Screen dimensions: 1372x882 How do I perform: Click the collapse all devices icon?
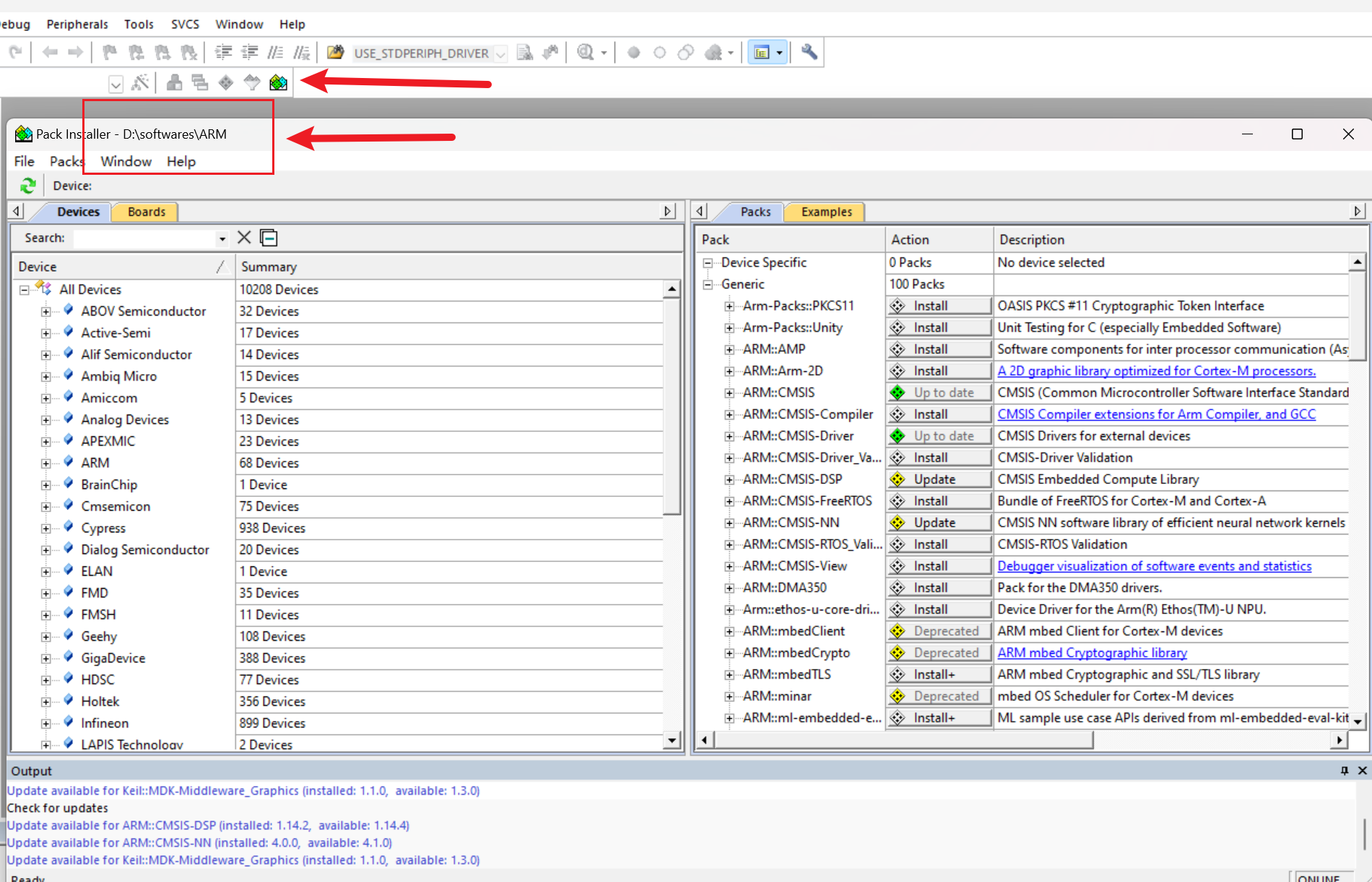coord(269,238)
